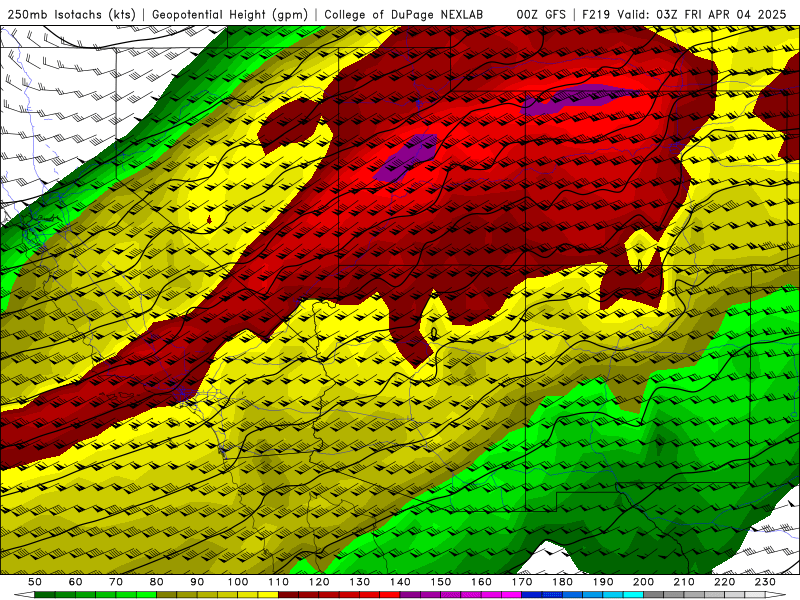Click the 140 label on the color scale

coord(400,582)
